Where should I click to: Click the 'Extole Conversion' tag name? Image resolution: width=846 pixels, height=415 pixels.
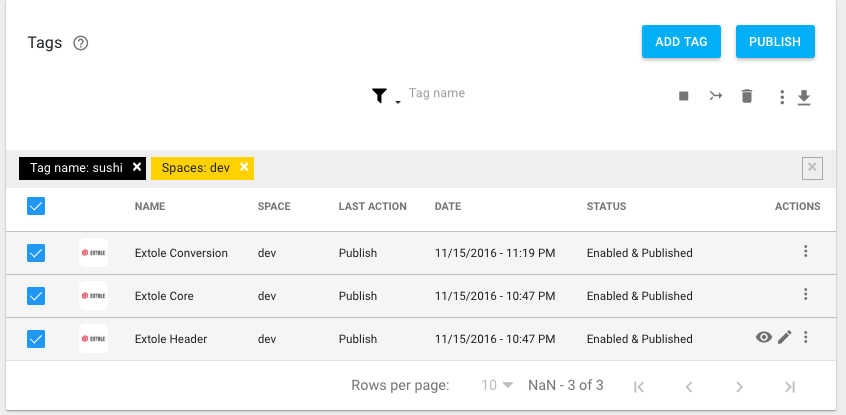(x=181, y=253)
